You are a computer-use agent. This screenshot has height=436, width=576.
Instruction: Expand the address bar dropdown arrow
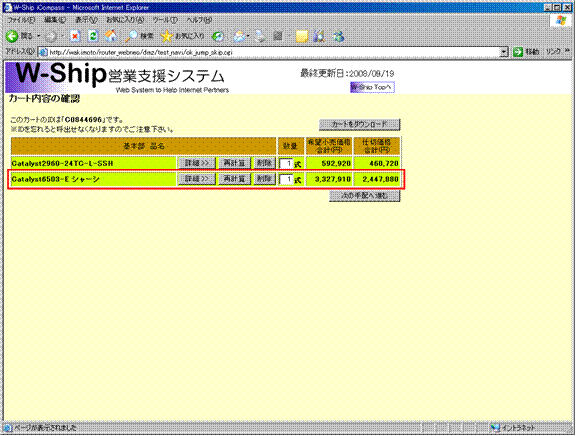pos(504,52)
